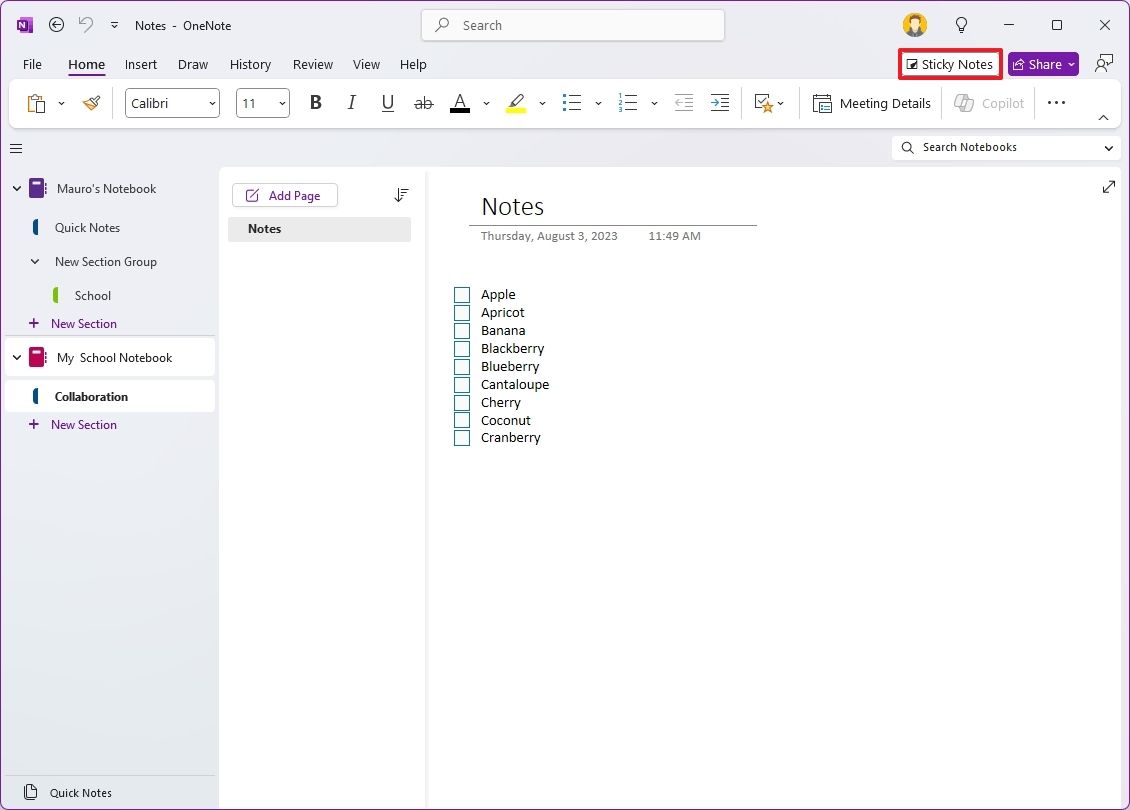The width and height of the screenshot is (1130, 810).
Task: Click Add Page to create a page
Action: coord(285,194)
